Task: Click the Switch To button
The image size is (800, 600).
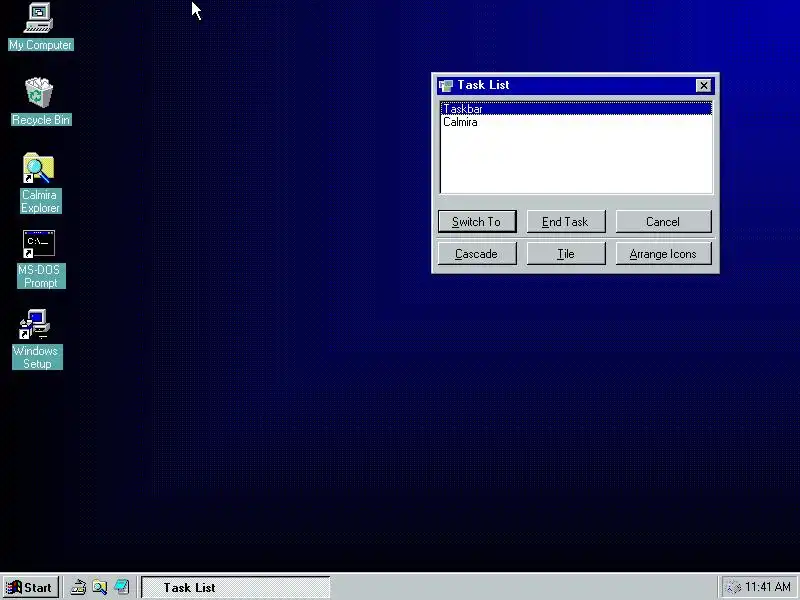Action: tap(477, 221)
